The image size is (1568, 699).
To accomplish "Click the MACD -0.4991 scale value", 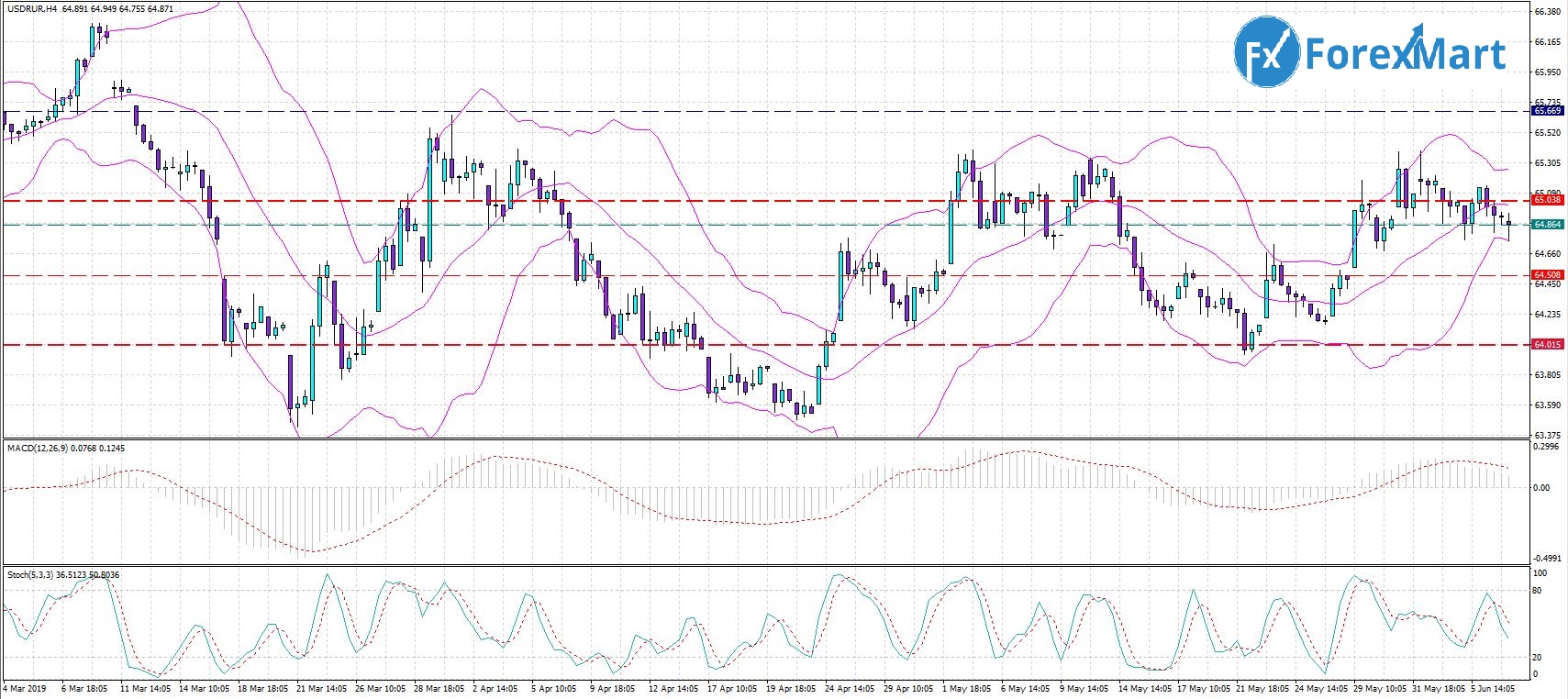I will 1546,558.
